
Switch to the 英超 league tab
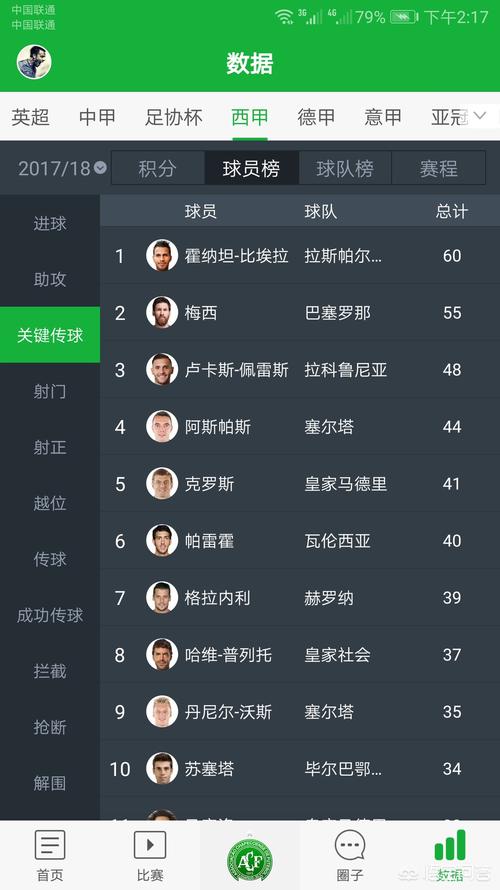coord(31,117)
